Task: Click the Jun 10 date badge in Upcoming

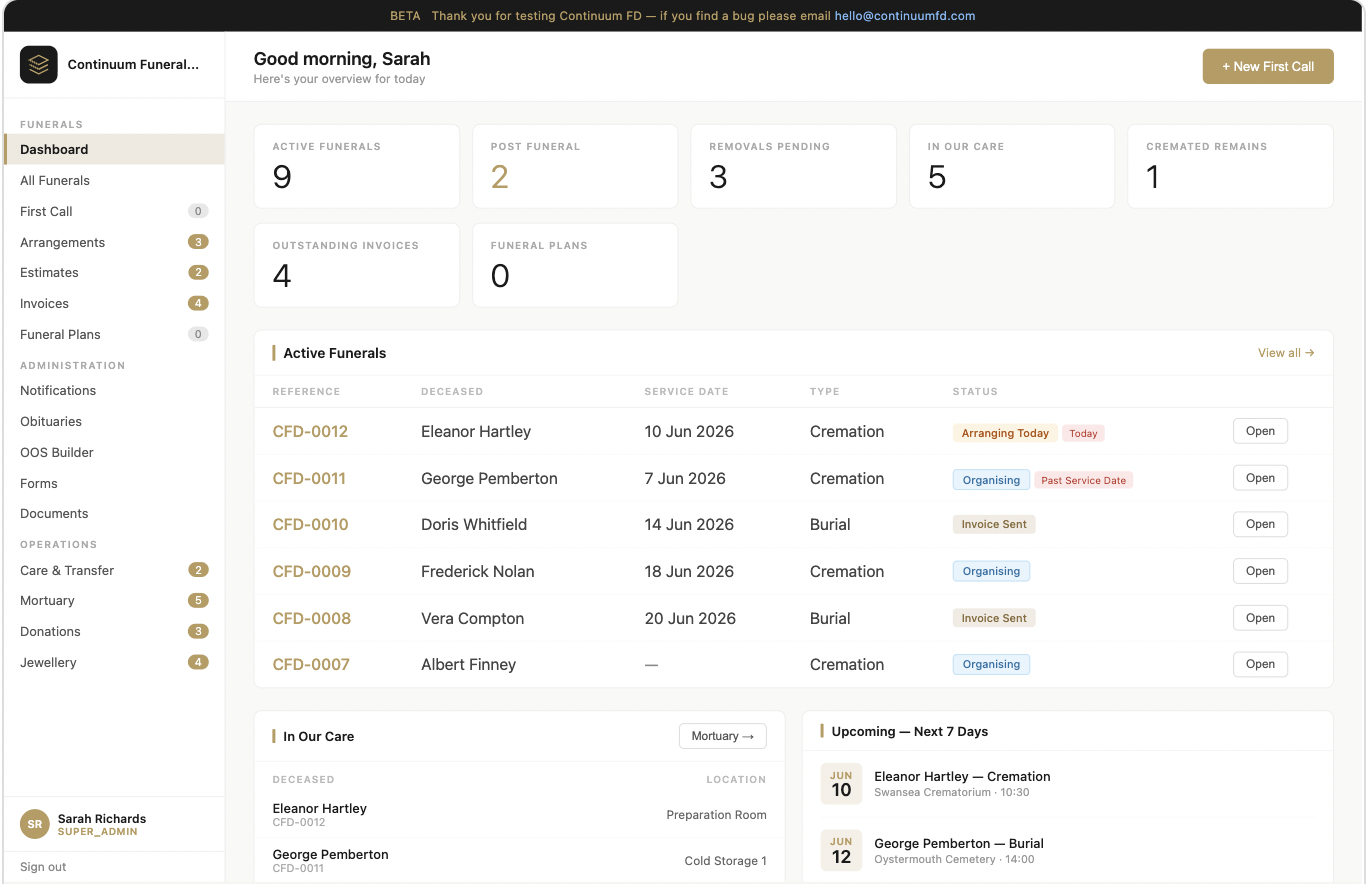Action: (841, 784)
